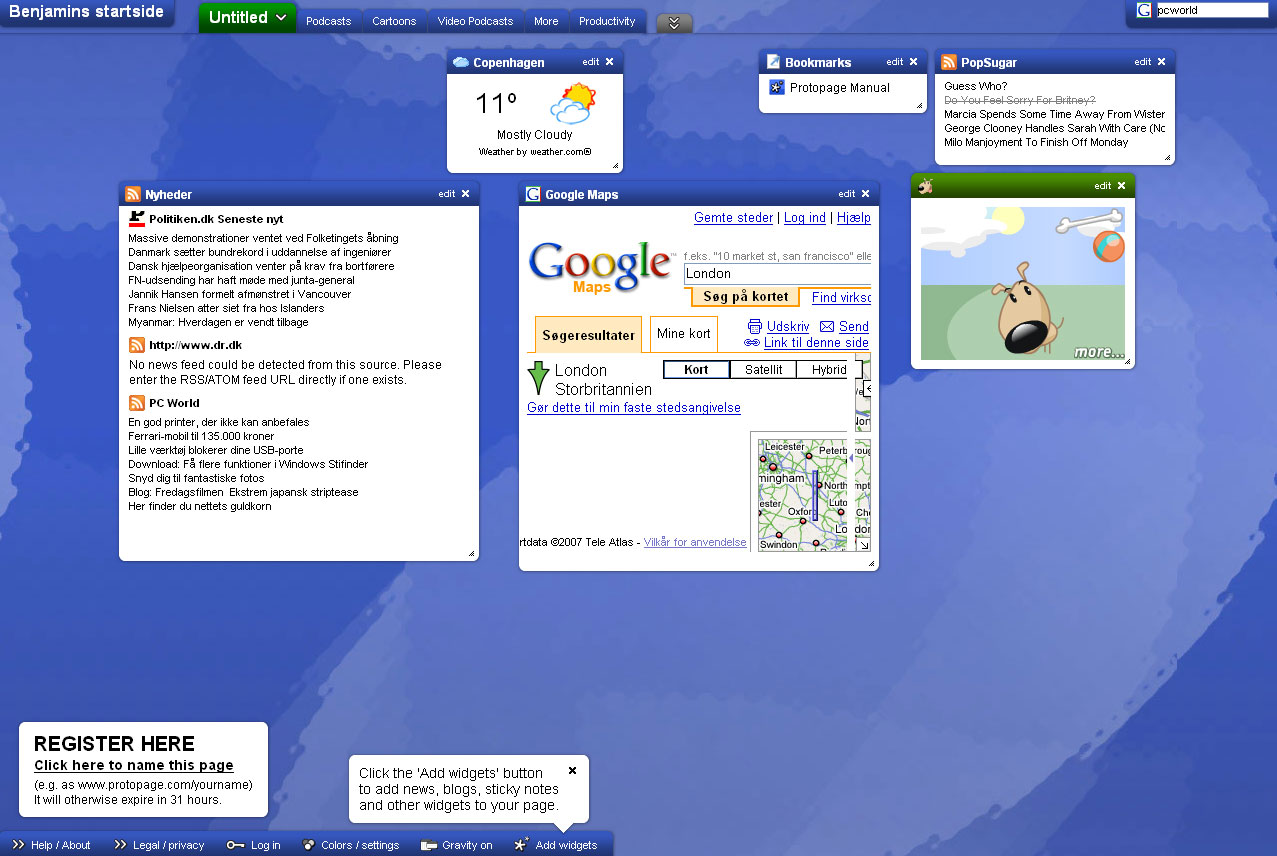
Task: Click the RSS icon next to PC World
Action: point(137,403)
